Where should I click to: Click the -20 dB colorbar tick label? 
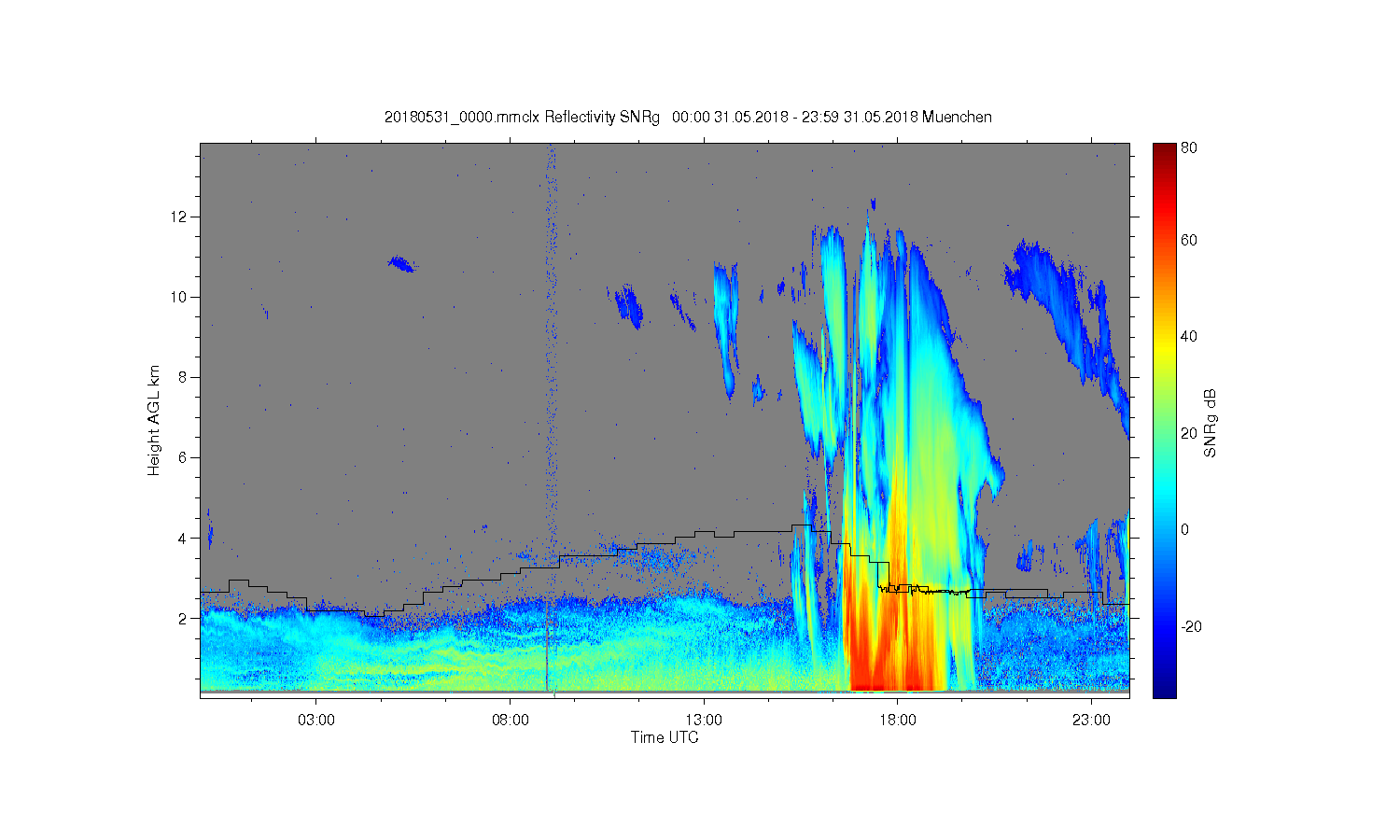(1191, 626)
